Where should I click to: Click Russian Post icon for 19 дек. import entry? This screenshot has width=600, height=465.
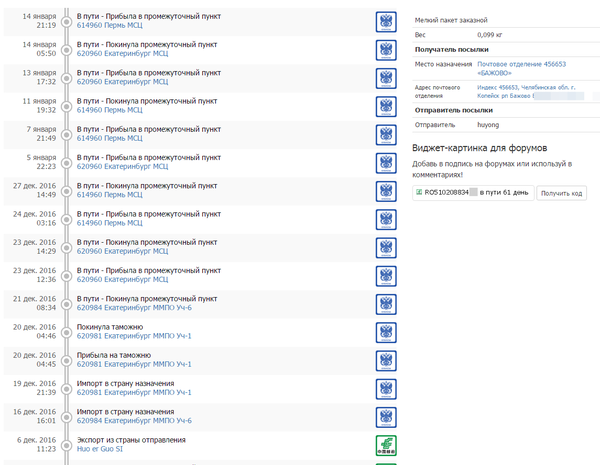click(x=386, y=388)
